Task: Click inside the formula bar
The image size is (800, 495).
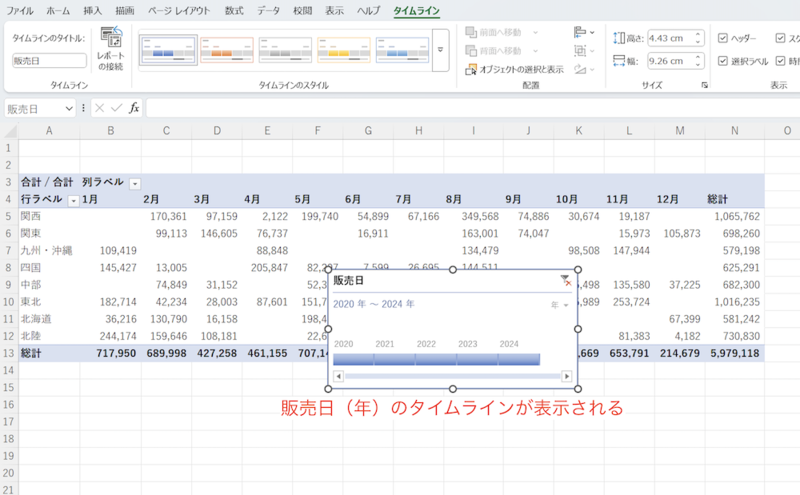Action: [x=472, y=108]
